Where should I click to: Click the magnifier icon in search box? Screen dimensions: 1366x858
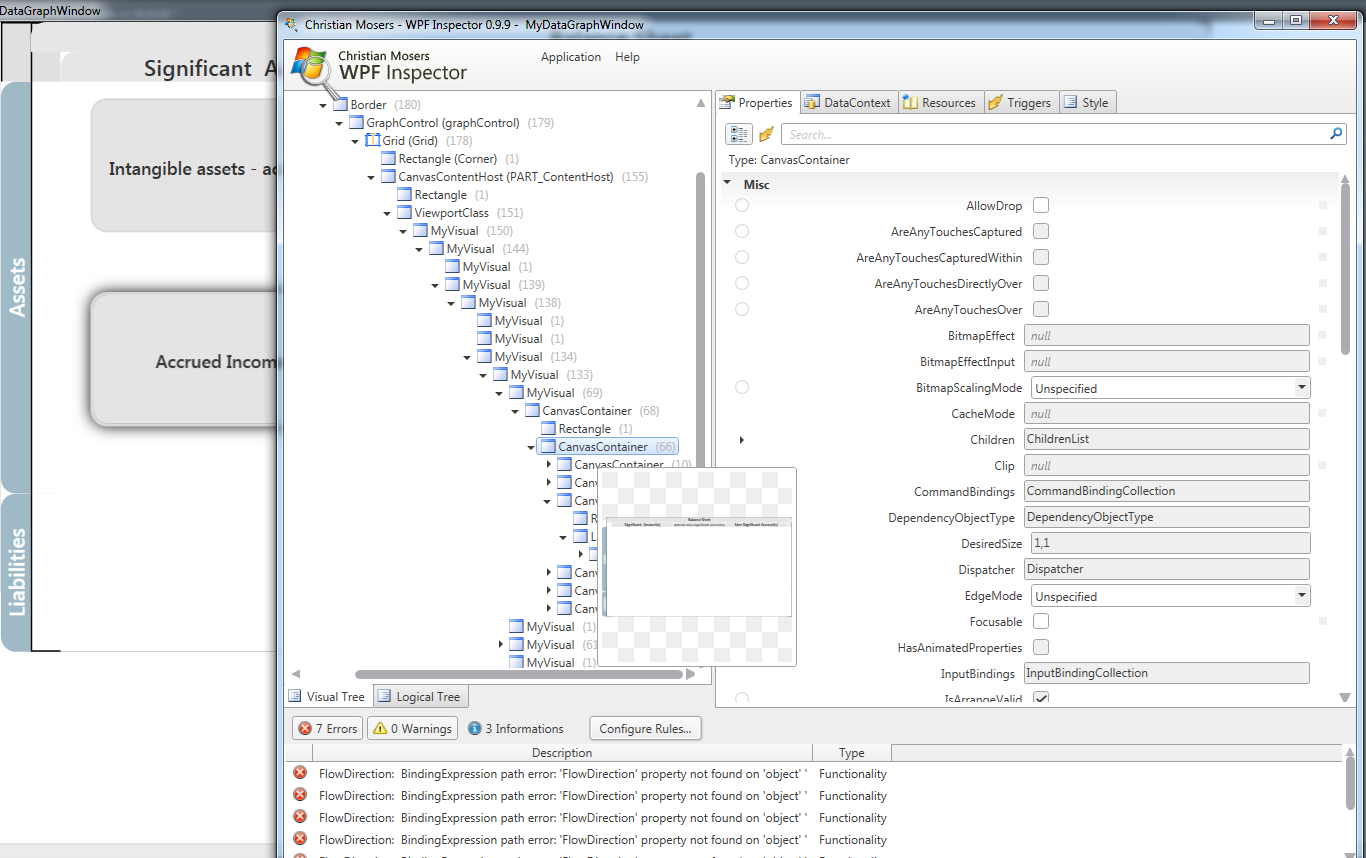tap(1336, 134)
